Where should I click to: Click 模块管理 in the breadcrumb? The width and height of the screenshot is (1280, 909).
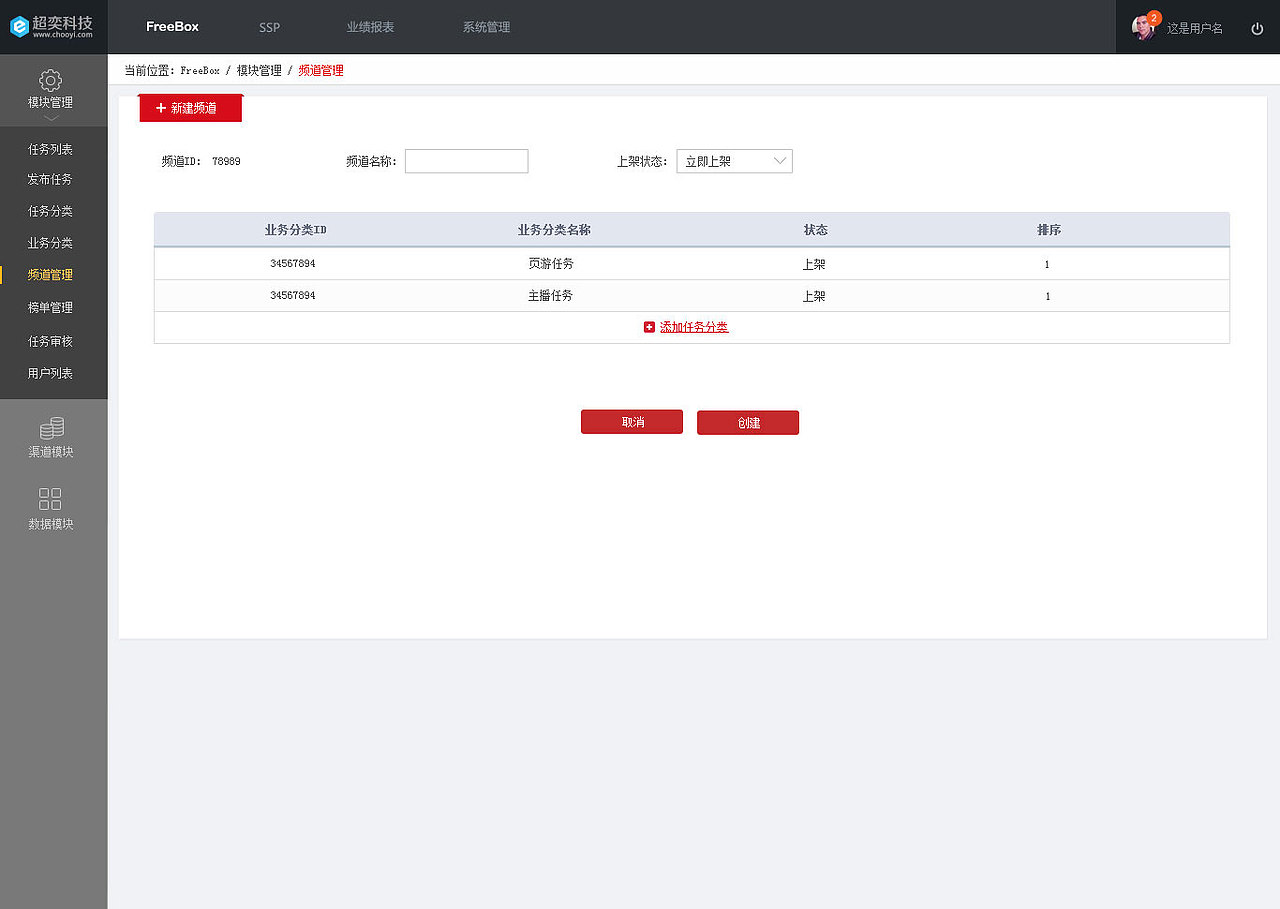tap(259, 71)
